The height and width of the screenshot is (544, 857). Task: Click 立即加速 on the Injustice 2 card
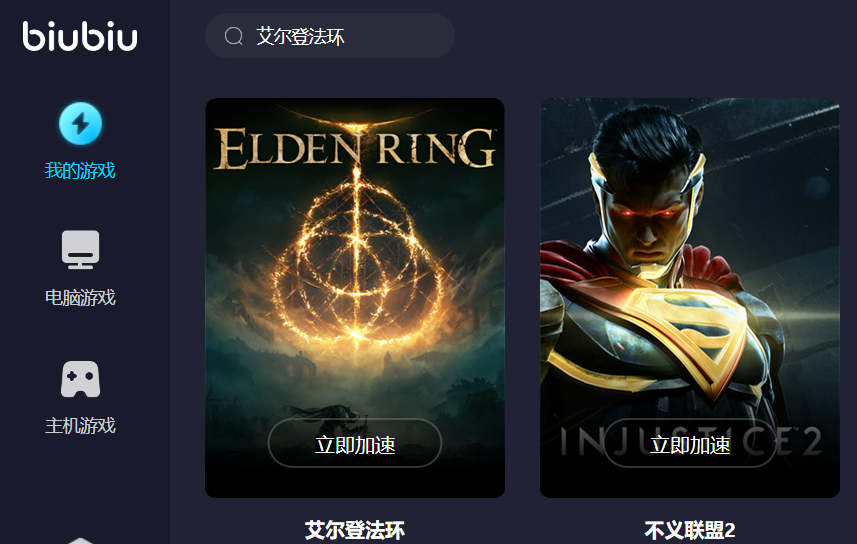click(690, 443)
